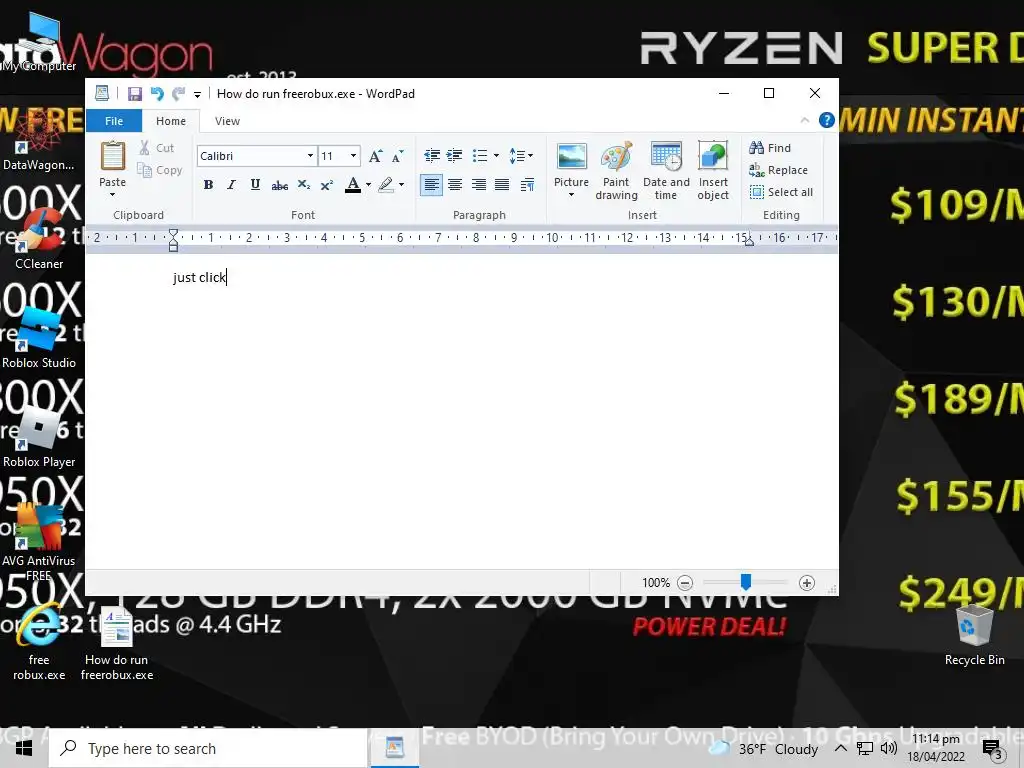
Task: Toggle subscript formatting
Action: (304, 185)
